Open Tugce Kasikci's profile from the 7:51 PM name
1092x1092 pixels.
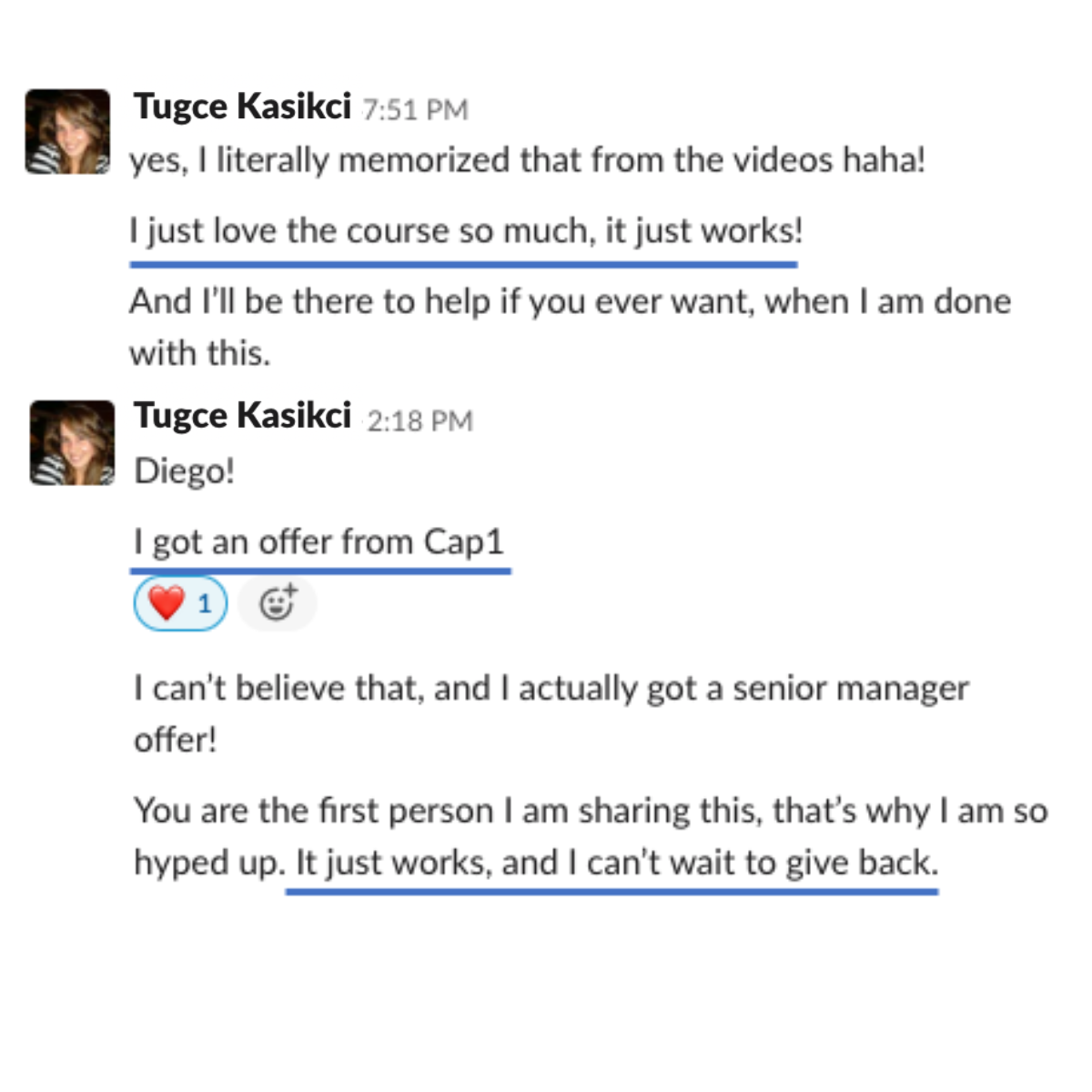242,106
